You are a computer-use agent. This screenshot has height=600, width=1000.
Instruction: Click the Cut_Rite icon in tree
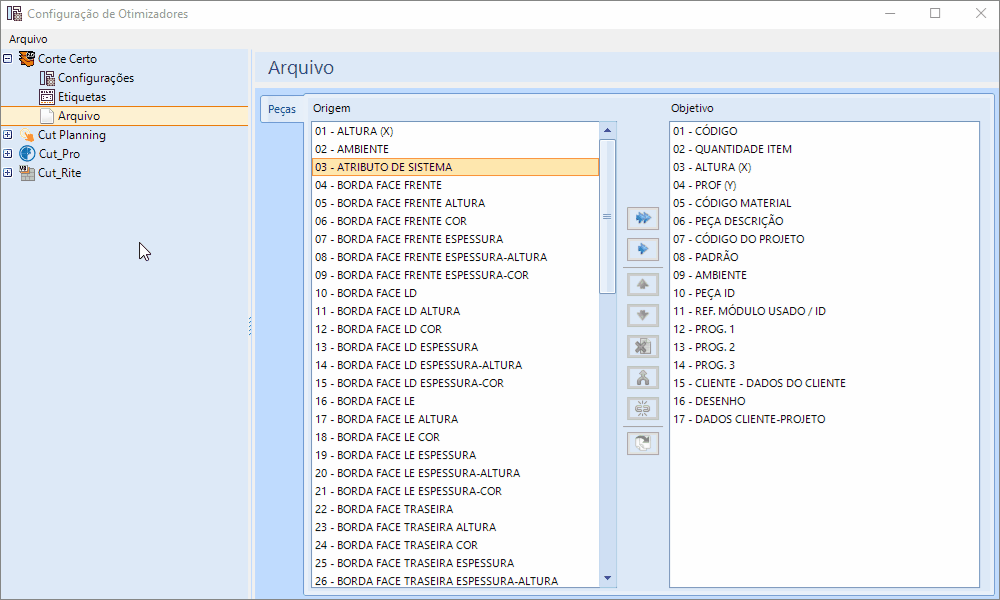click(x=27, y=173)
